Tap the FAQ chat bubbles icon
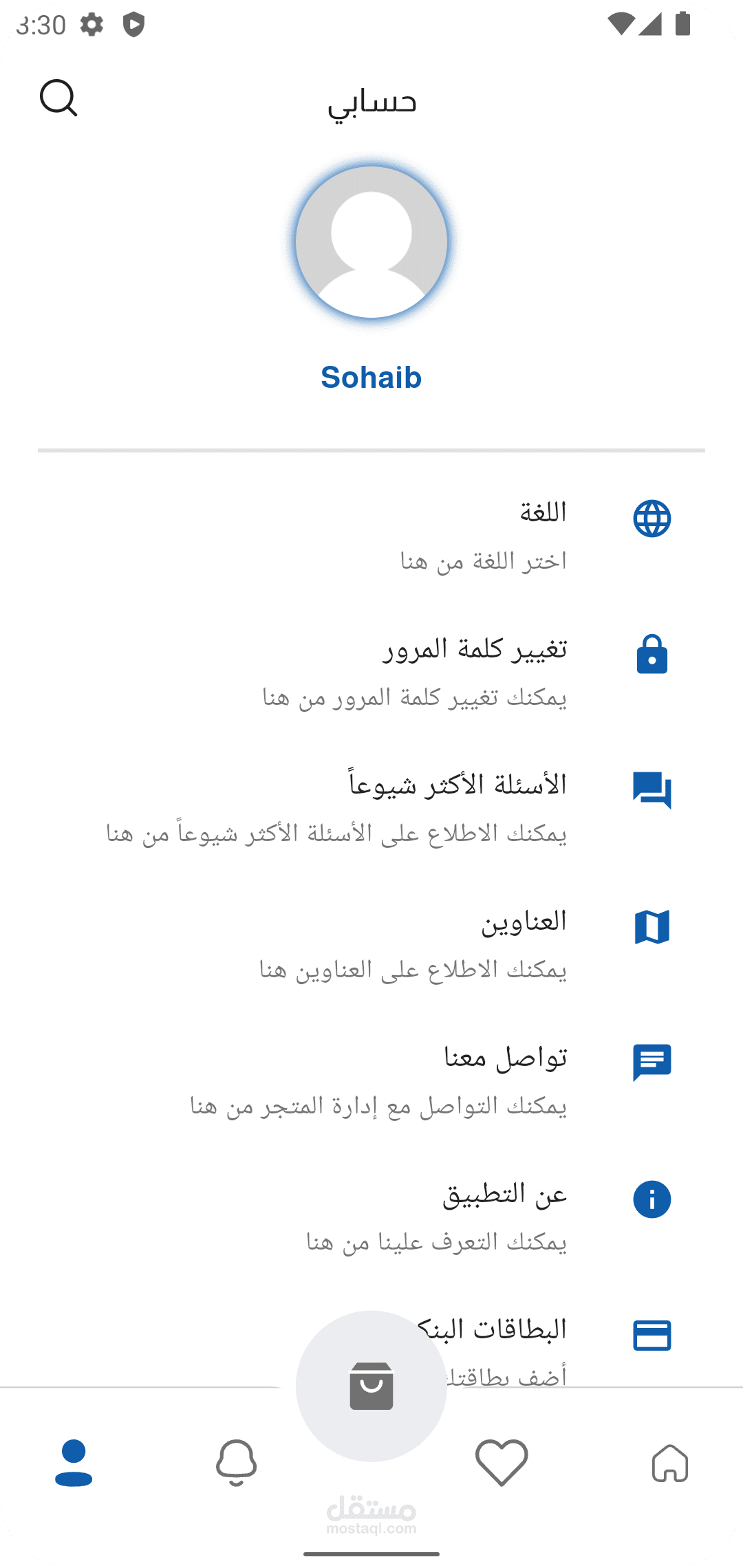Viewport: 743px width, 1568px height. coord(652,790)
